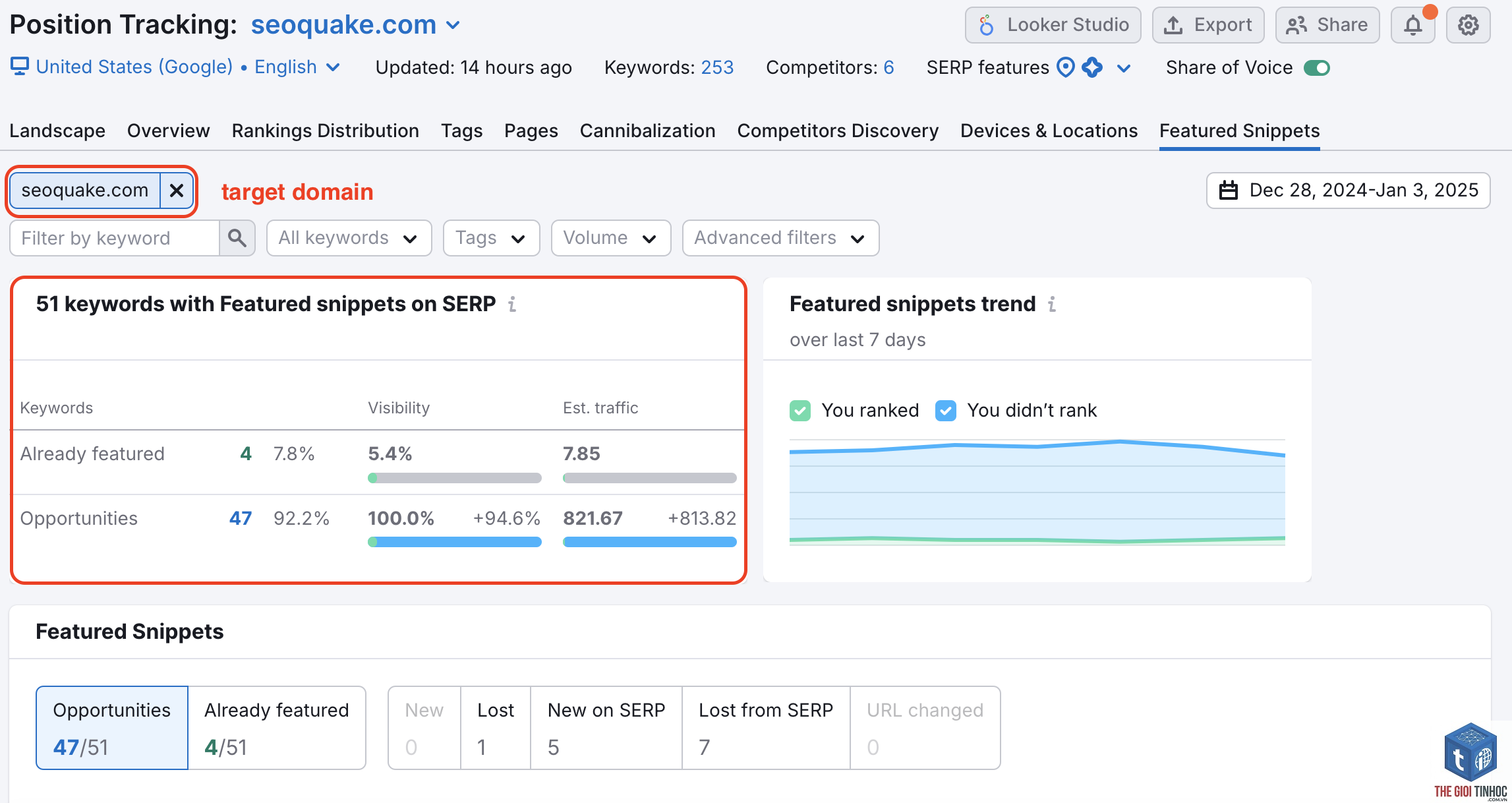The width and height of the screenshot is (1512, 803).
Task: Click the Looker Studio button
Action: 1053,25
